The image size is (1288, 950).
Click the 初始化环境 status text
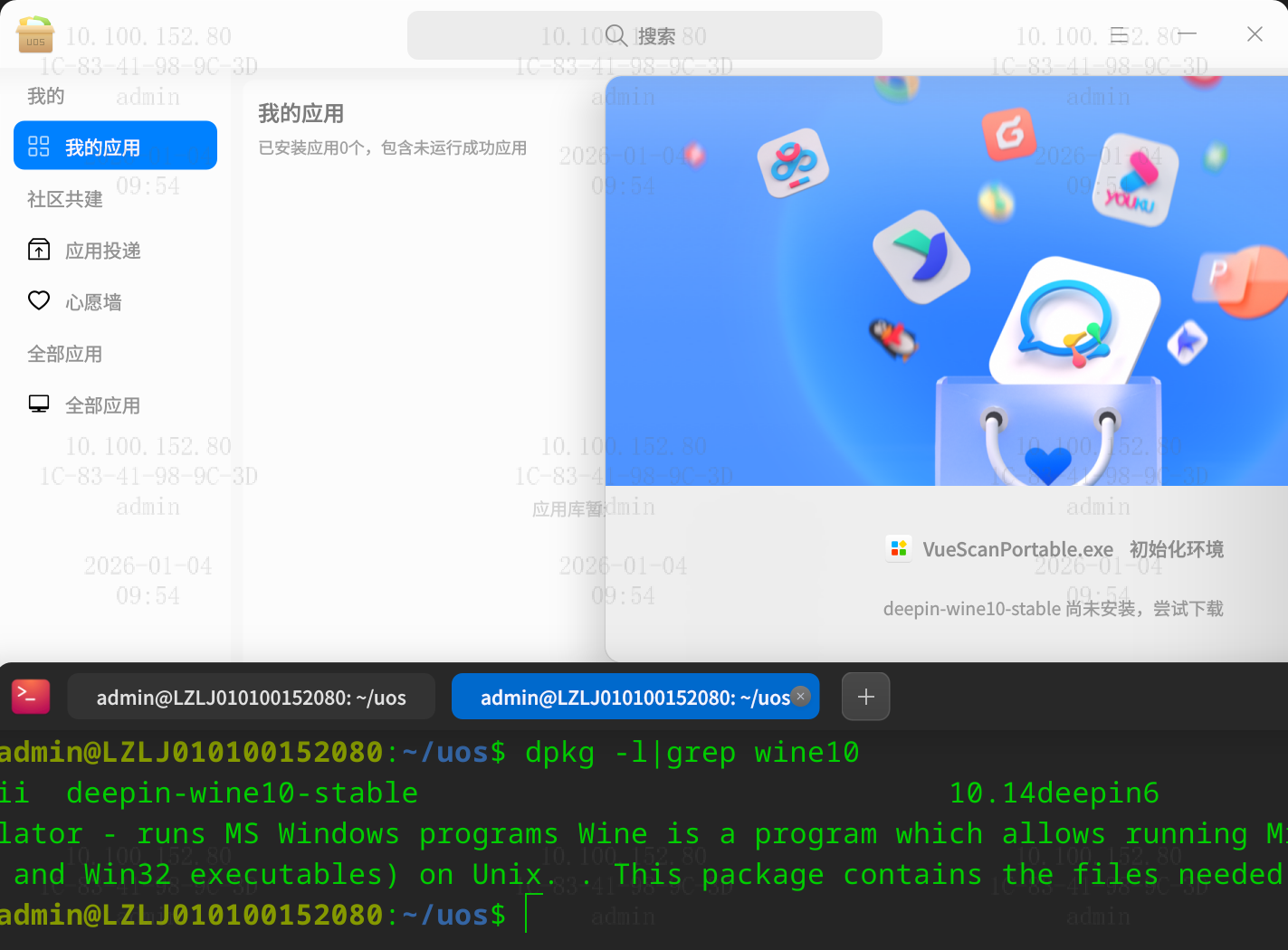tap(1177, 549)
